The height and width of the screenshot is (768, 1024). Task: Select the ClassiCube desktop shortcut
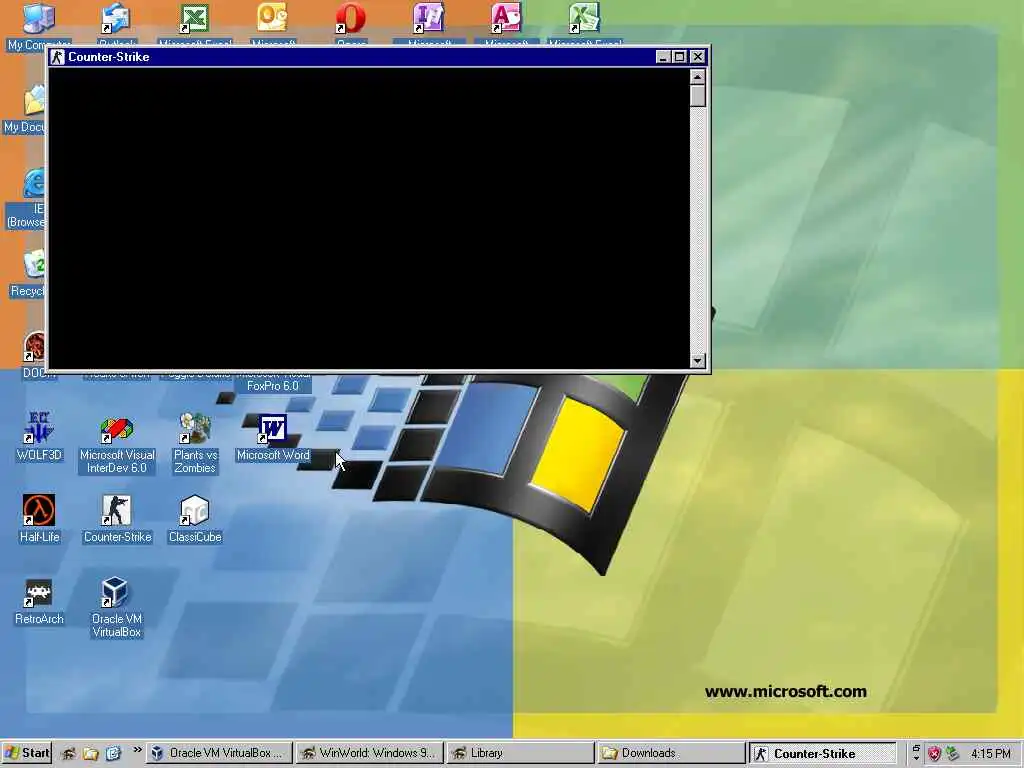click(195, 511)
